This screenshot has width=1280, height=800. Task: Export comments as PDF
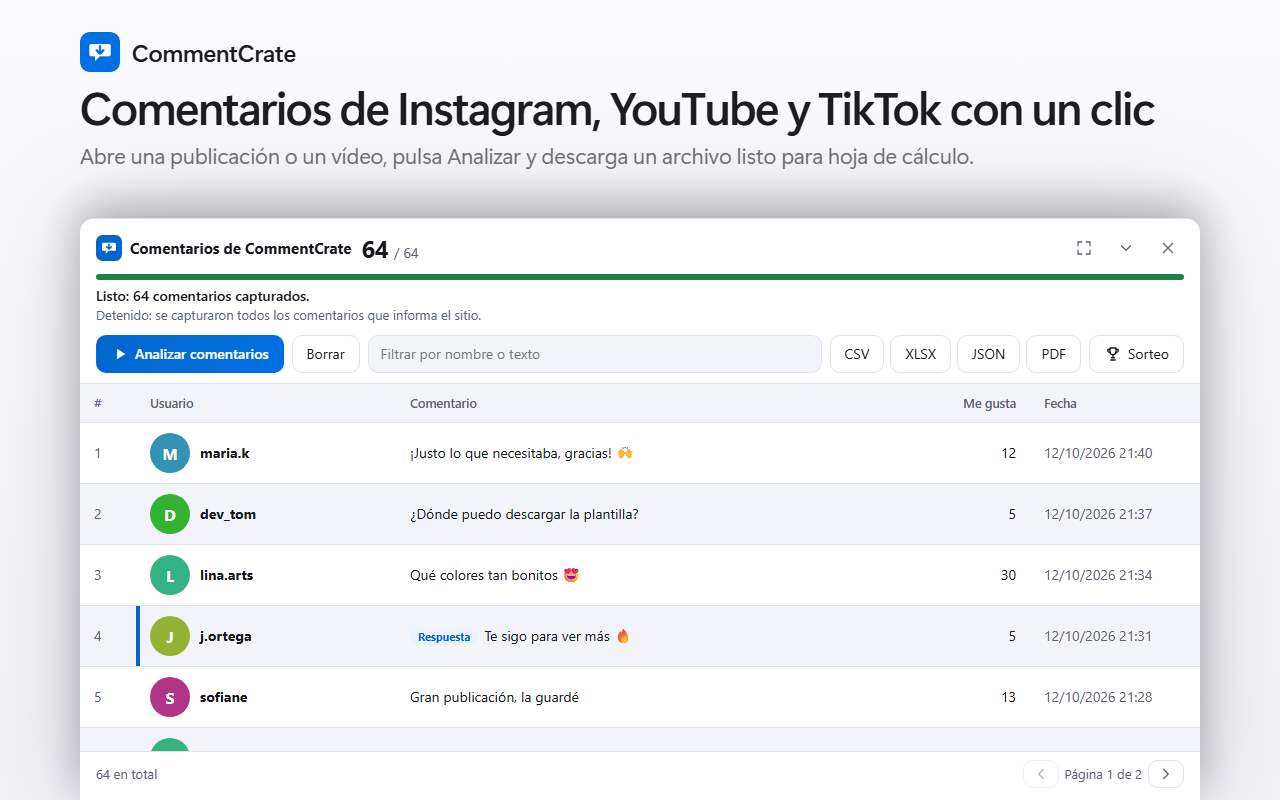point(1054,354)
